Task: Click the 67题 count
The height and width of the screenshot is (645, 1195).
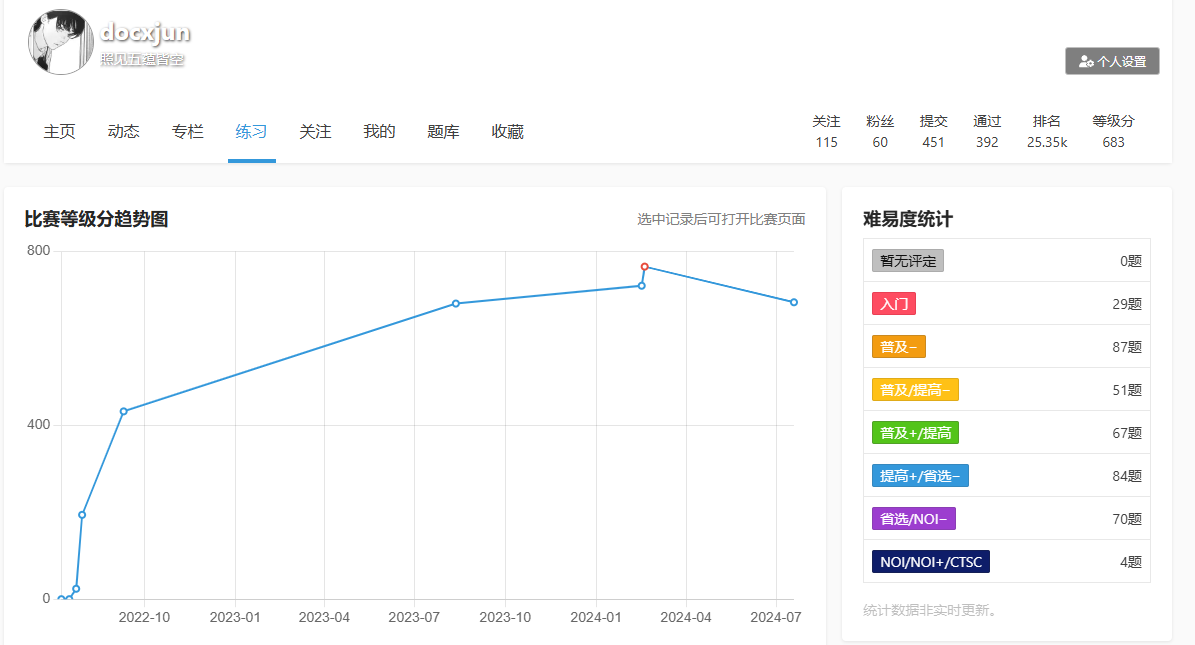Action: click(1126, 433)
